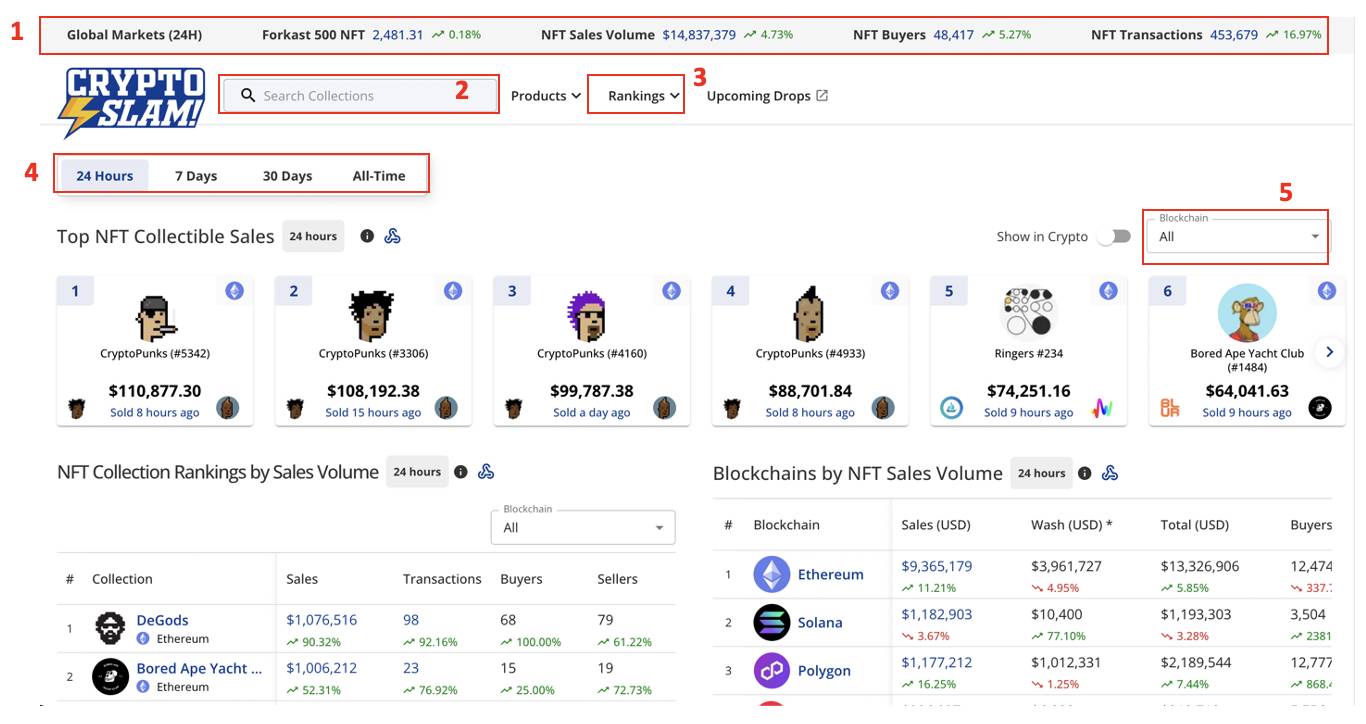1366x724 pixels.
Task: Click the Ethereum badge on Ringers #234 card
Action: pyautogui.click(x=1108, y=291)
